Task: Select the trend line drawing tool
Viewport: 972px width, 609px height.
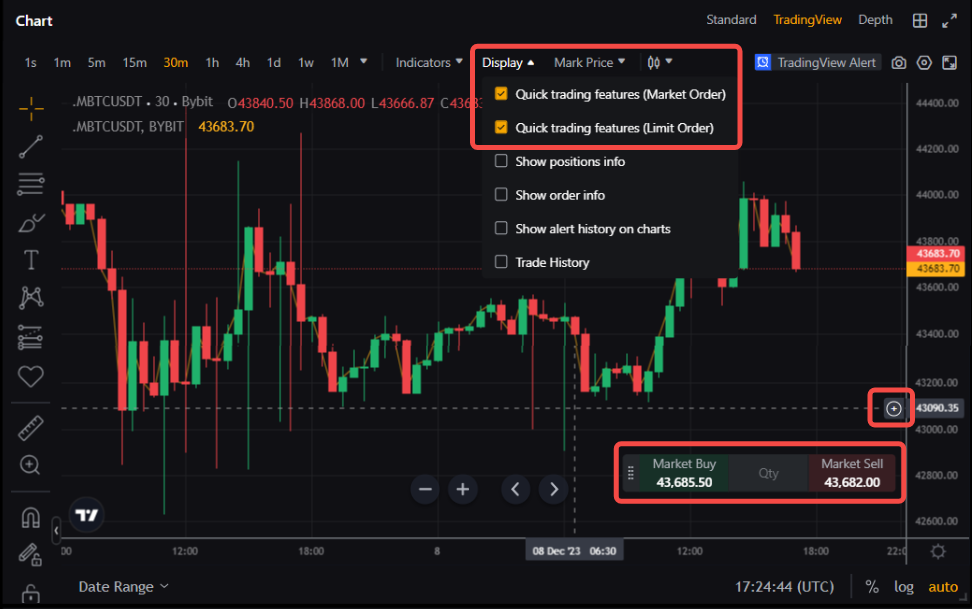Action: (x=31, y=146)
